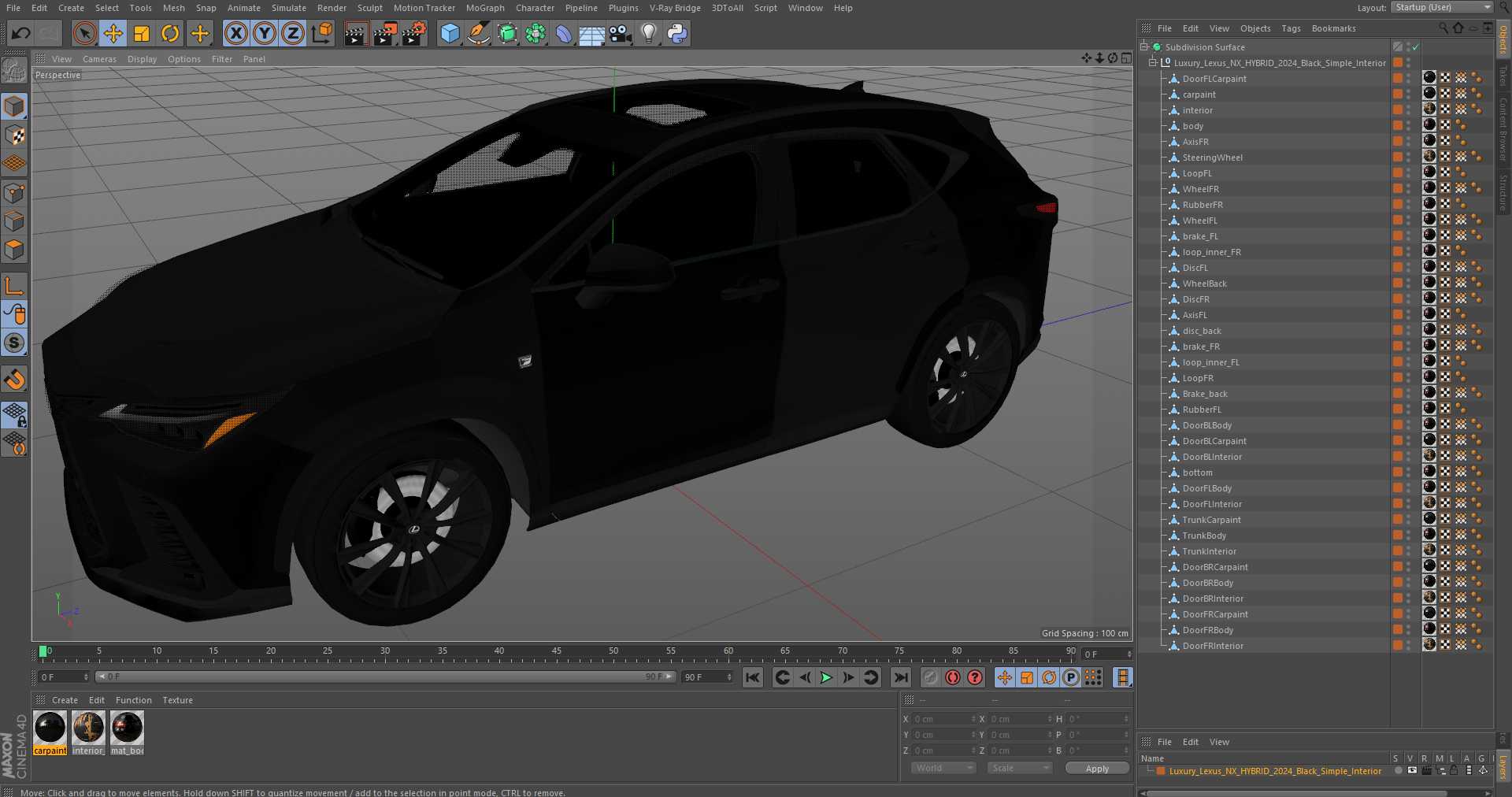Collapse the Subdivision Surface tree node
Viewport: 1512px width, 797px height.
coord(1144,47)
